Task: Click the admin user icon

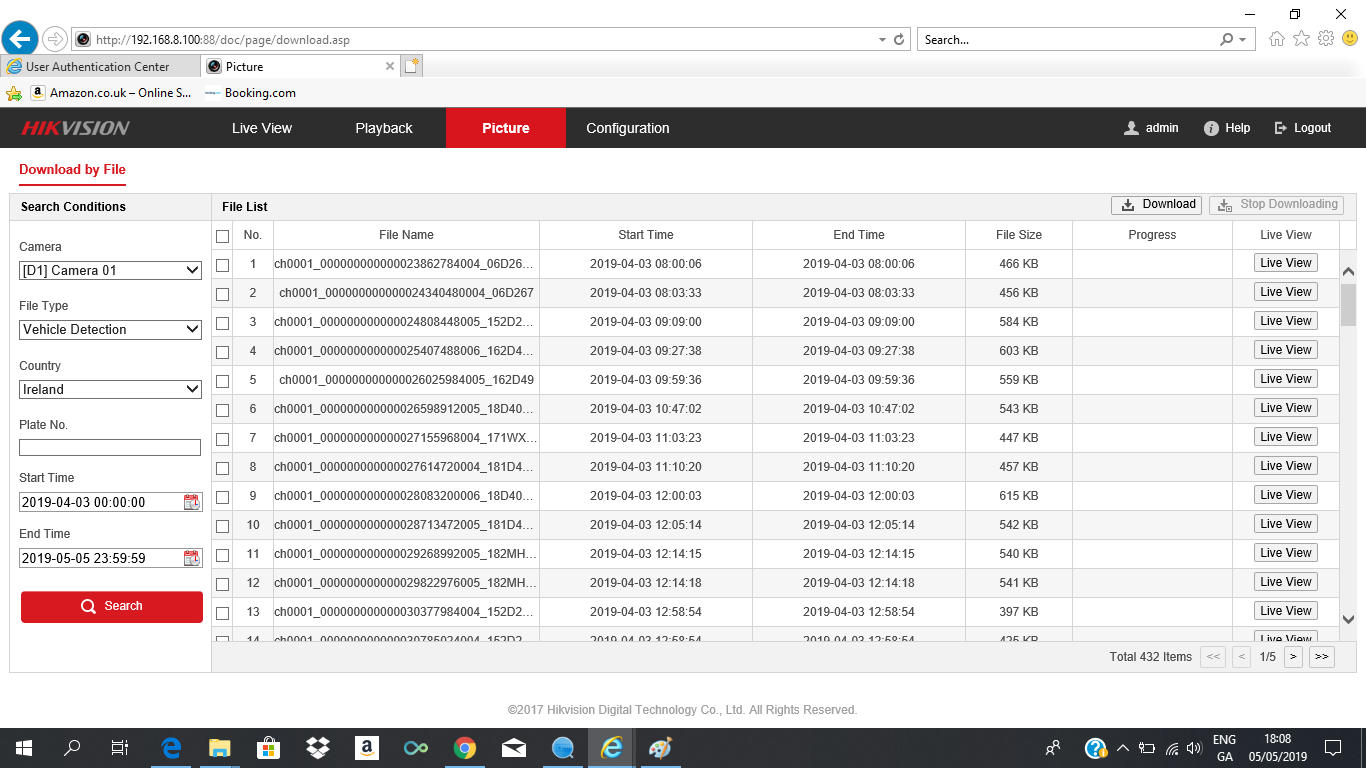Action: point(1131,128)
